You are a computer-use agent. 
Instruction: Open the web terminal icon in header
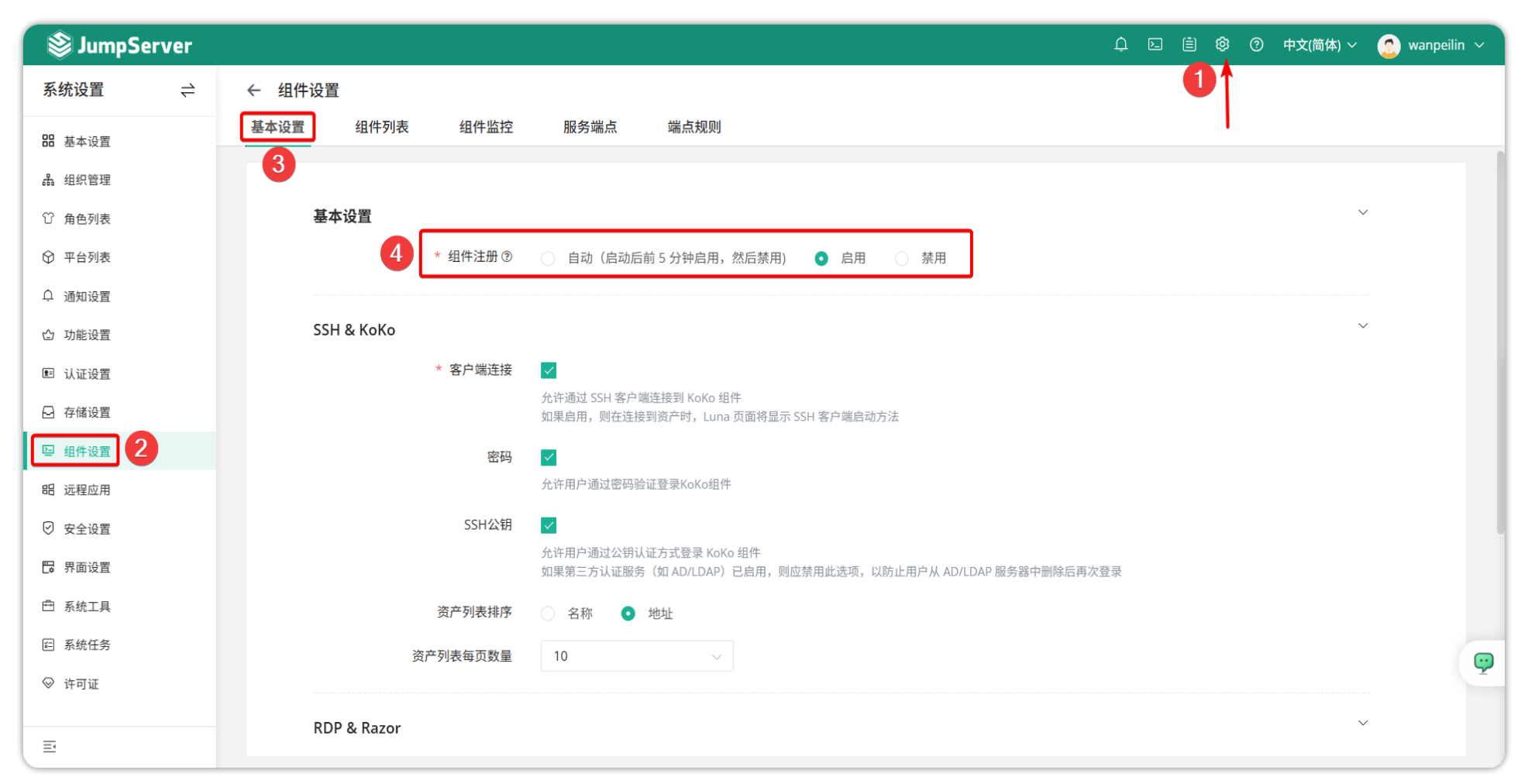point(1155,45)
